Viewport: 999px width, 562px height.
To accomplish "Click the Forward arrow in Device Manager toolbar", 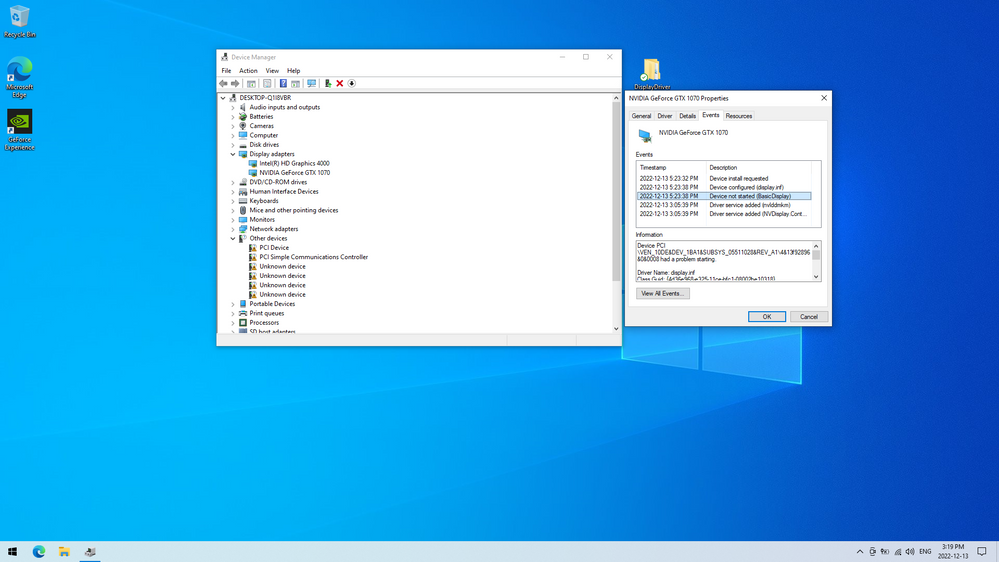I will pyautogui.click(x=235, y=83).
